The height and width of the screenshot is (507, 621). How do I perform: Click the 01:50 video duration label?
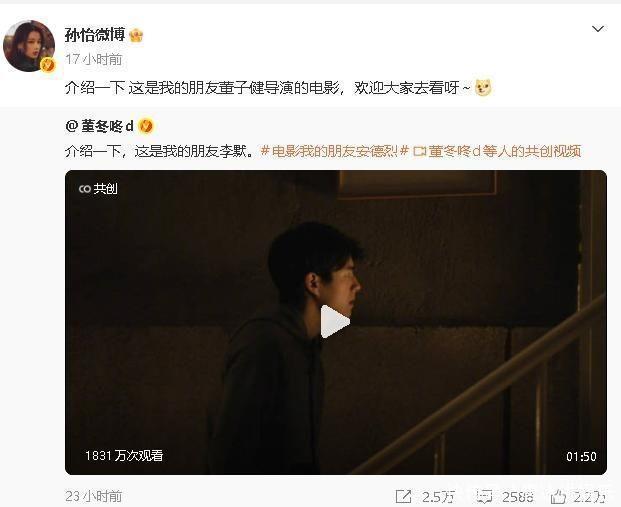[x=581, y=457]
